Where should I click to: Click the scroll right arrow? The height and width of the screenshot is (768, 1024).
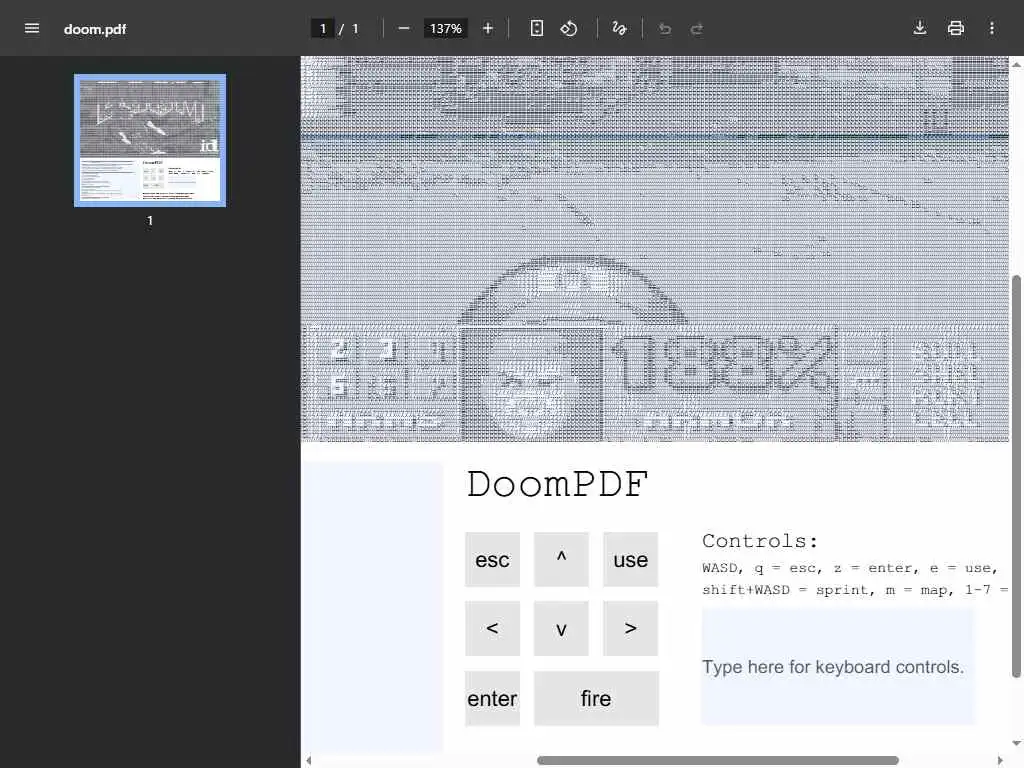click(x=1000, y=760)
